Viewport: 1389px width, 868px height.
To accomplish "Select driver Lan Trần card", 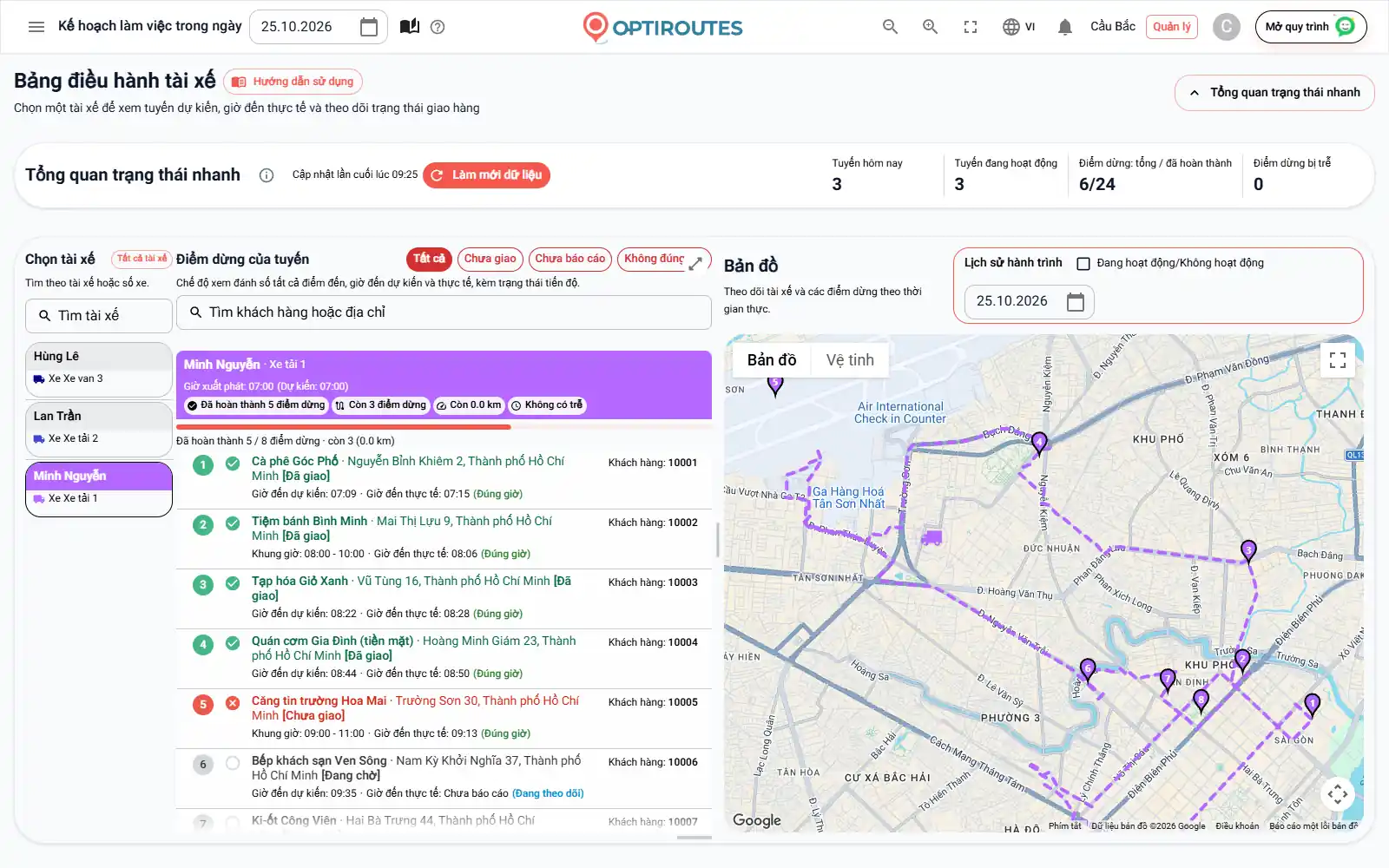I will (x=99, y=428).
